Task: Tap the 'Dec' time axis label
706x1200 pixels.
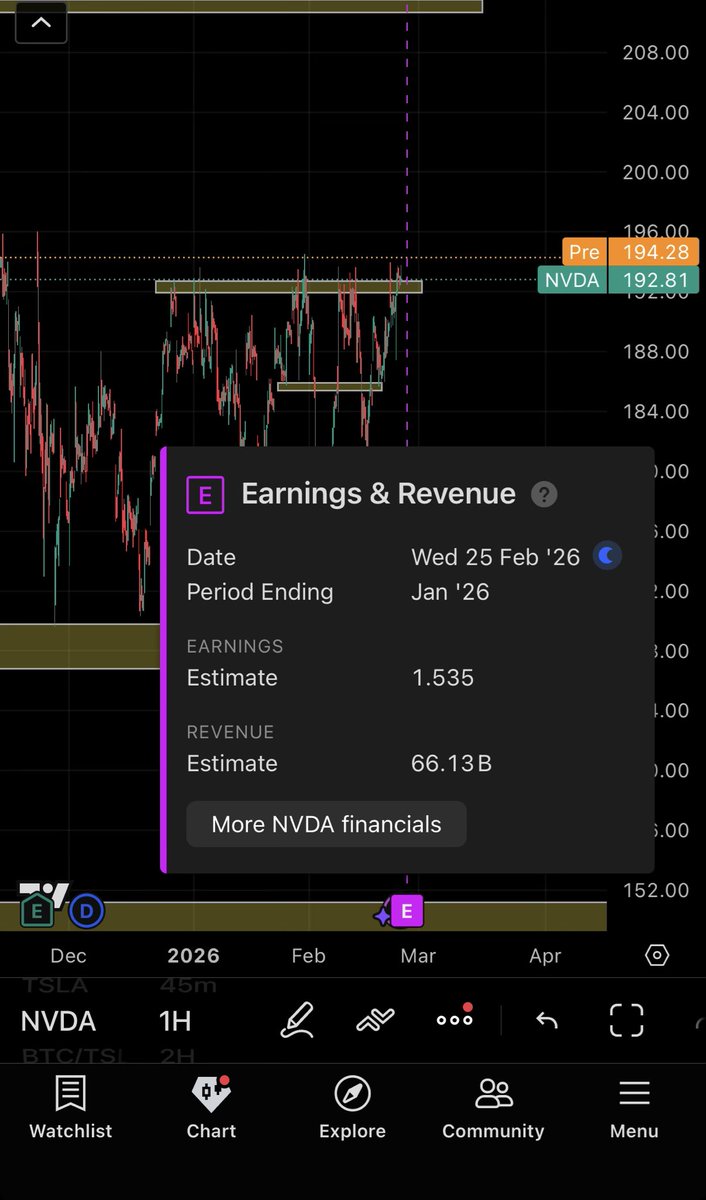Action: (x=68, y=956)
